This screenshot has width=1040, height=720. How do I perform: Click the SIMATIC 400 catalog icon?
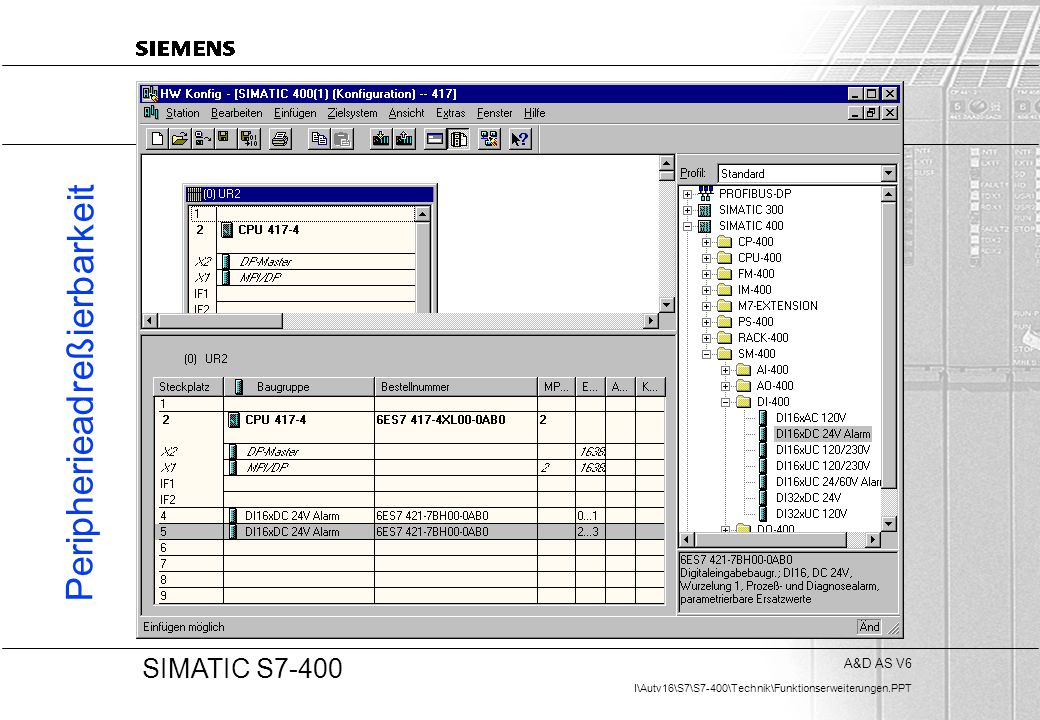tap(705, 226)
